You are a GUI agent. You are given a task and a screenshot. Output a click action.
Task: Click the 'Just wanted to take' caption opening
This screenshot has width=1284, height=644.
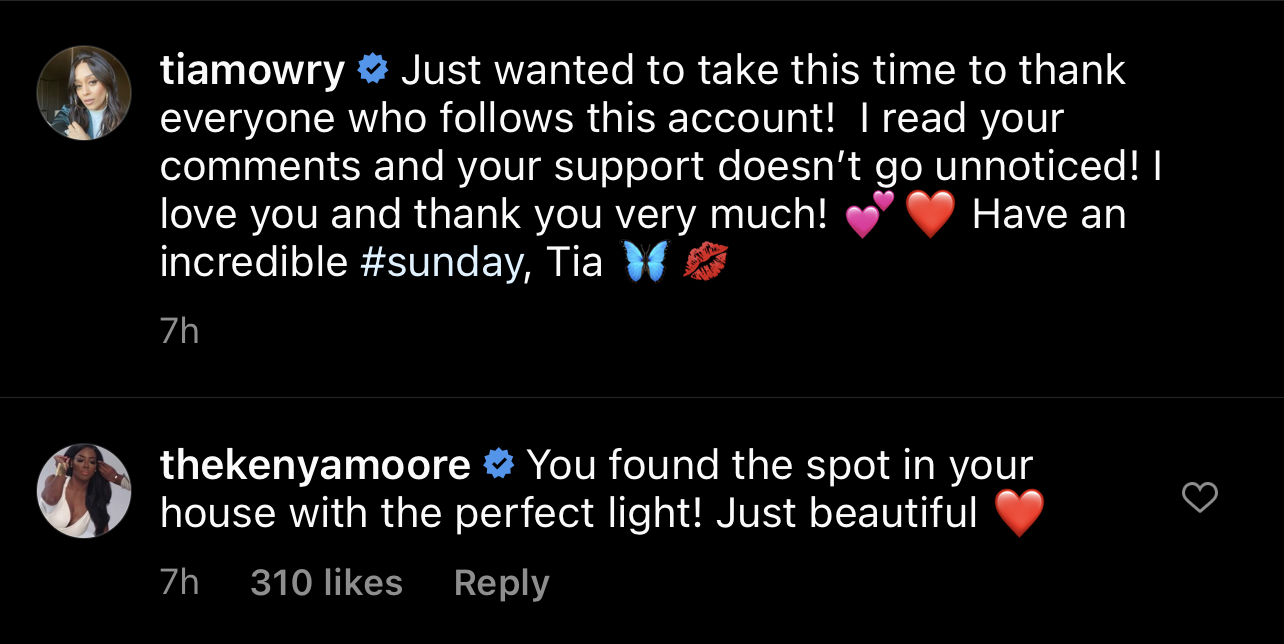click(560, 71)
